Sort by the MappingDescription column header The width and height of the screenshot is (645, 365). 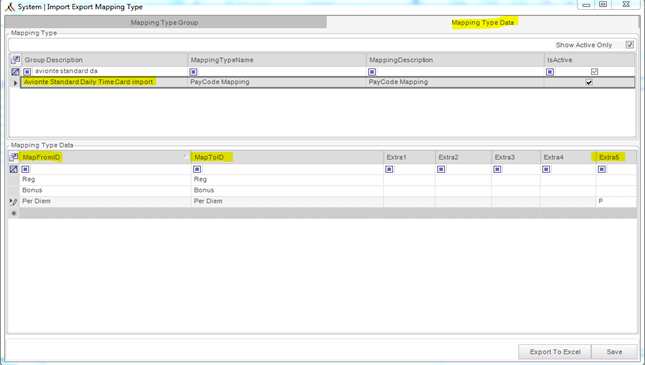(x=455, y=60)
